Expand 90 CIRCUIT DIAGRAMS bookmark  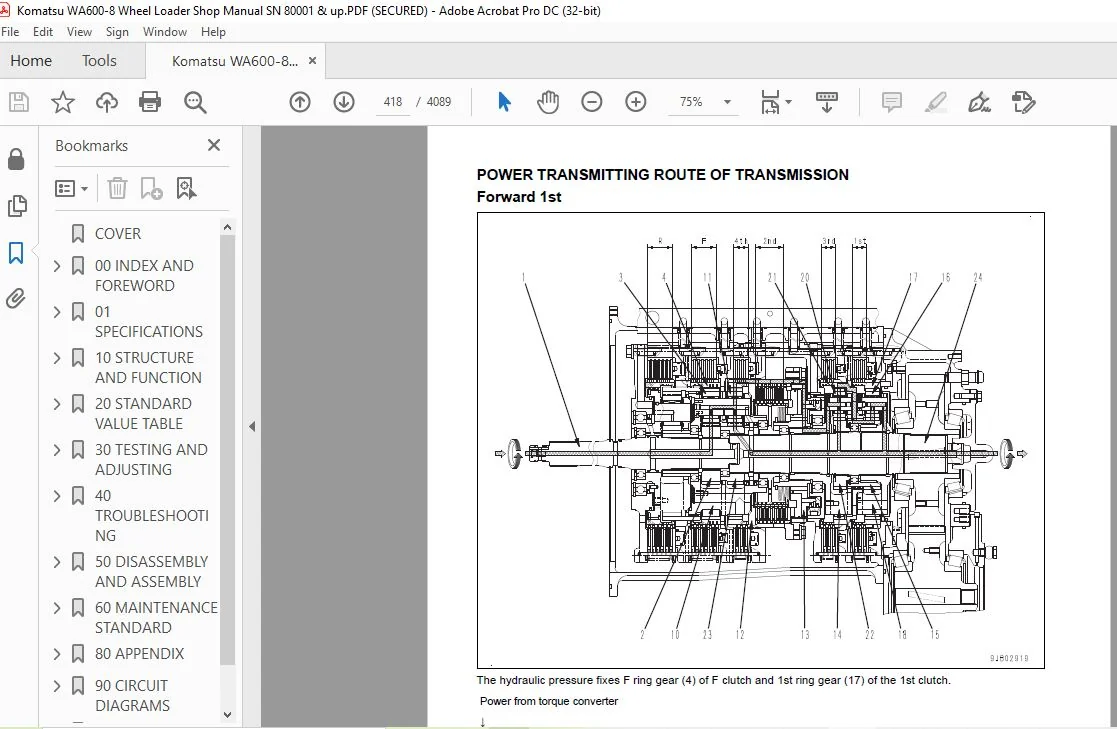57,686
